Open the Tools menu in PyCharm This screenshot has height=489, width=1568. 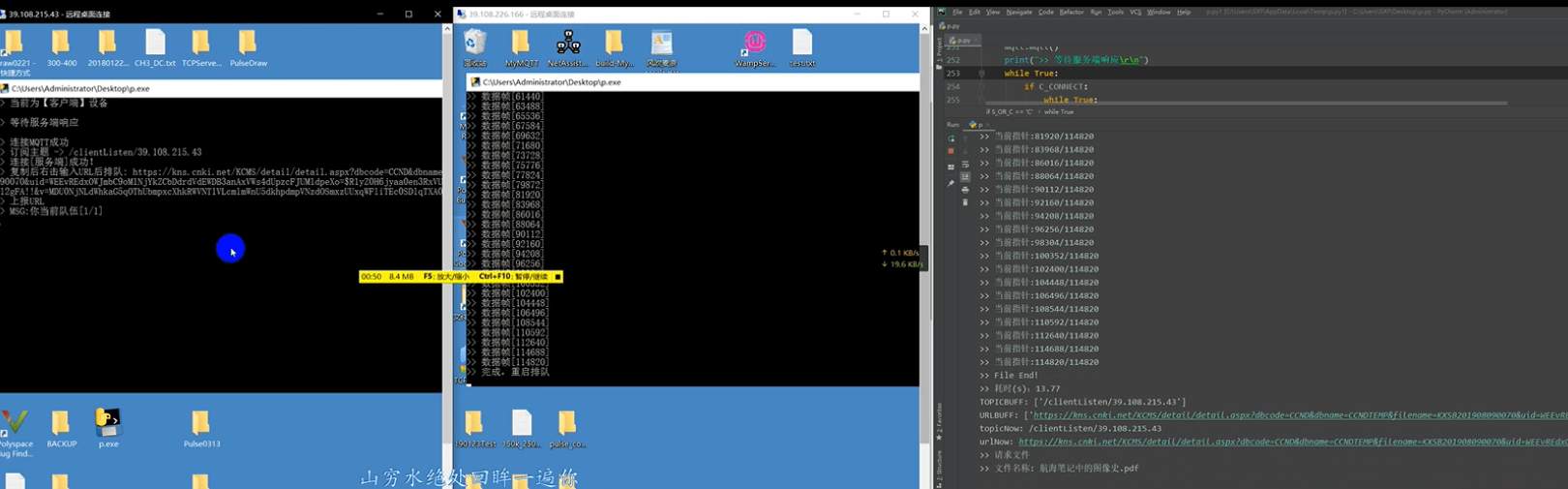point(1116,12)
